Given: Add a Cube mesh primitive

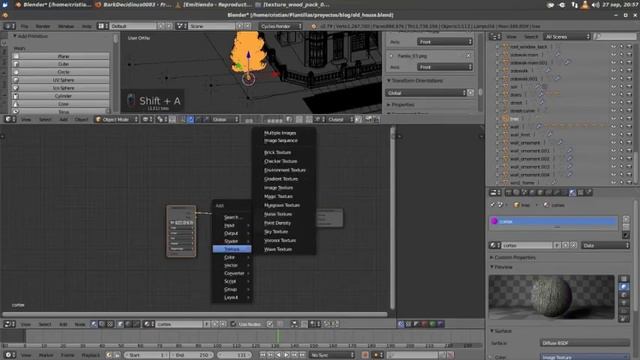Looking at the screenshot, I should pos(60,64).
